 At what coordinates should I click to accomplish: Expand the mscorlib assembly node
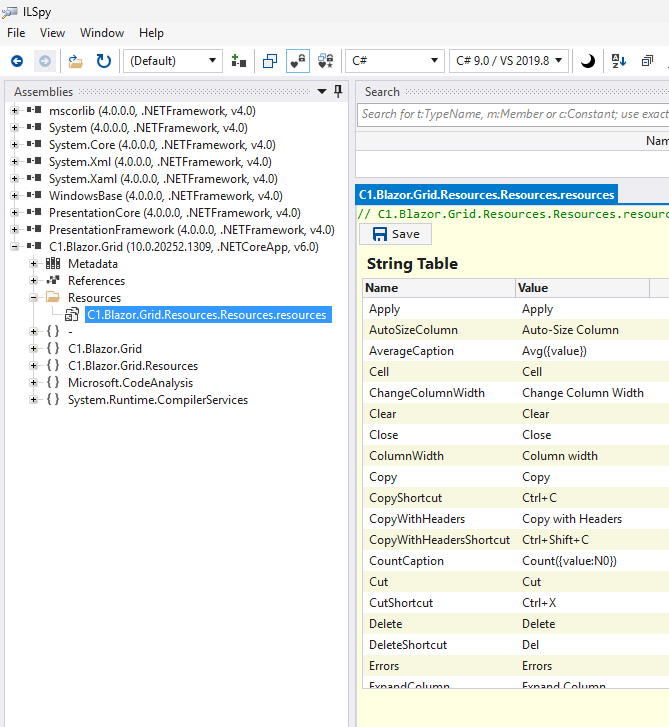[15, 111]
